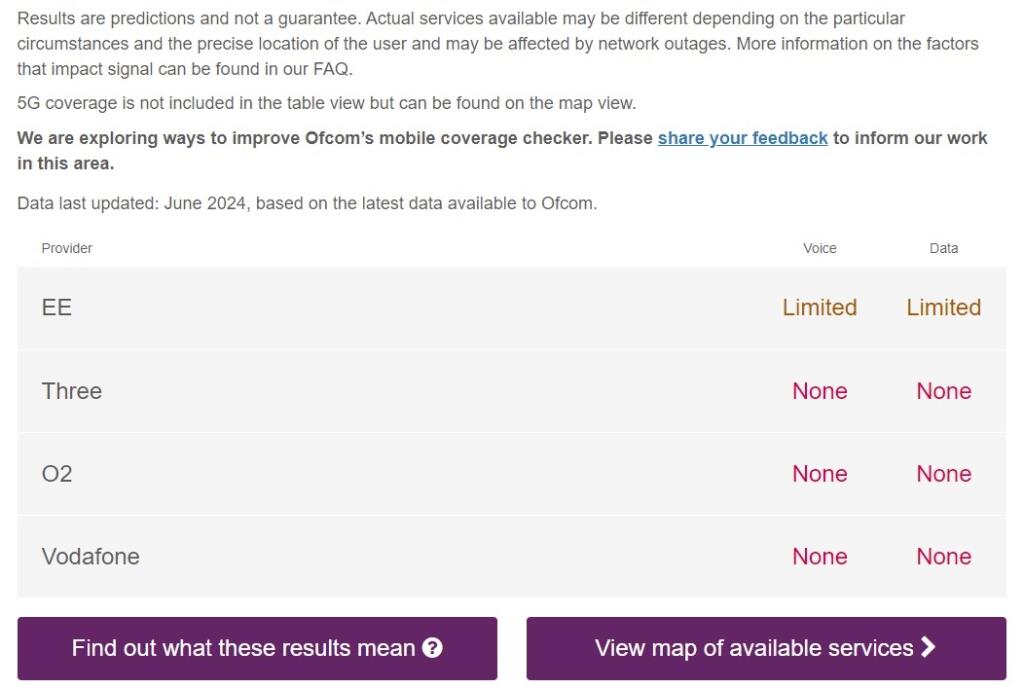Click O2's "None" Data coverage value
This screenshot has height=688, width=1024.
943,474
